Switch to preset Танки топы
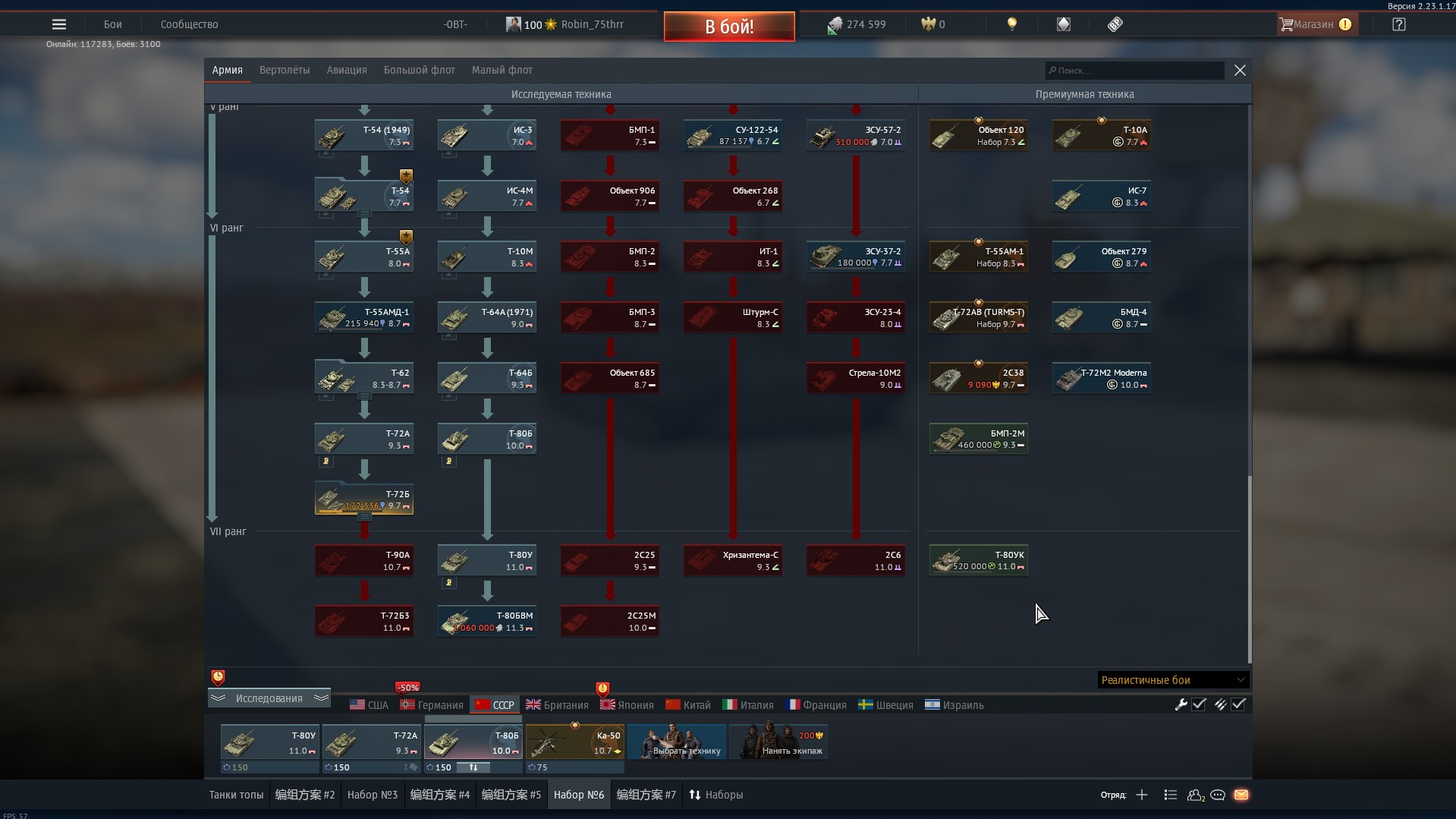 [x=236, y=795]
